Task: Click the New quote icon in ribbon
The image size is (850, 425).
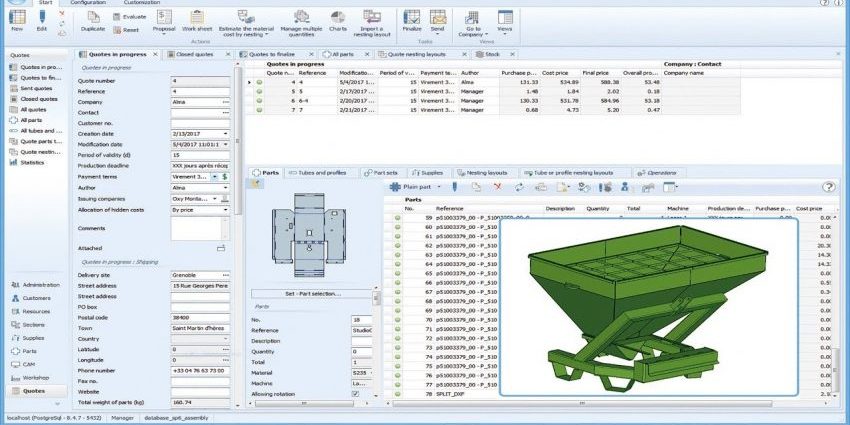Action: coord(15,17)
